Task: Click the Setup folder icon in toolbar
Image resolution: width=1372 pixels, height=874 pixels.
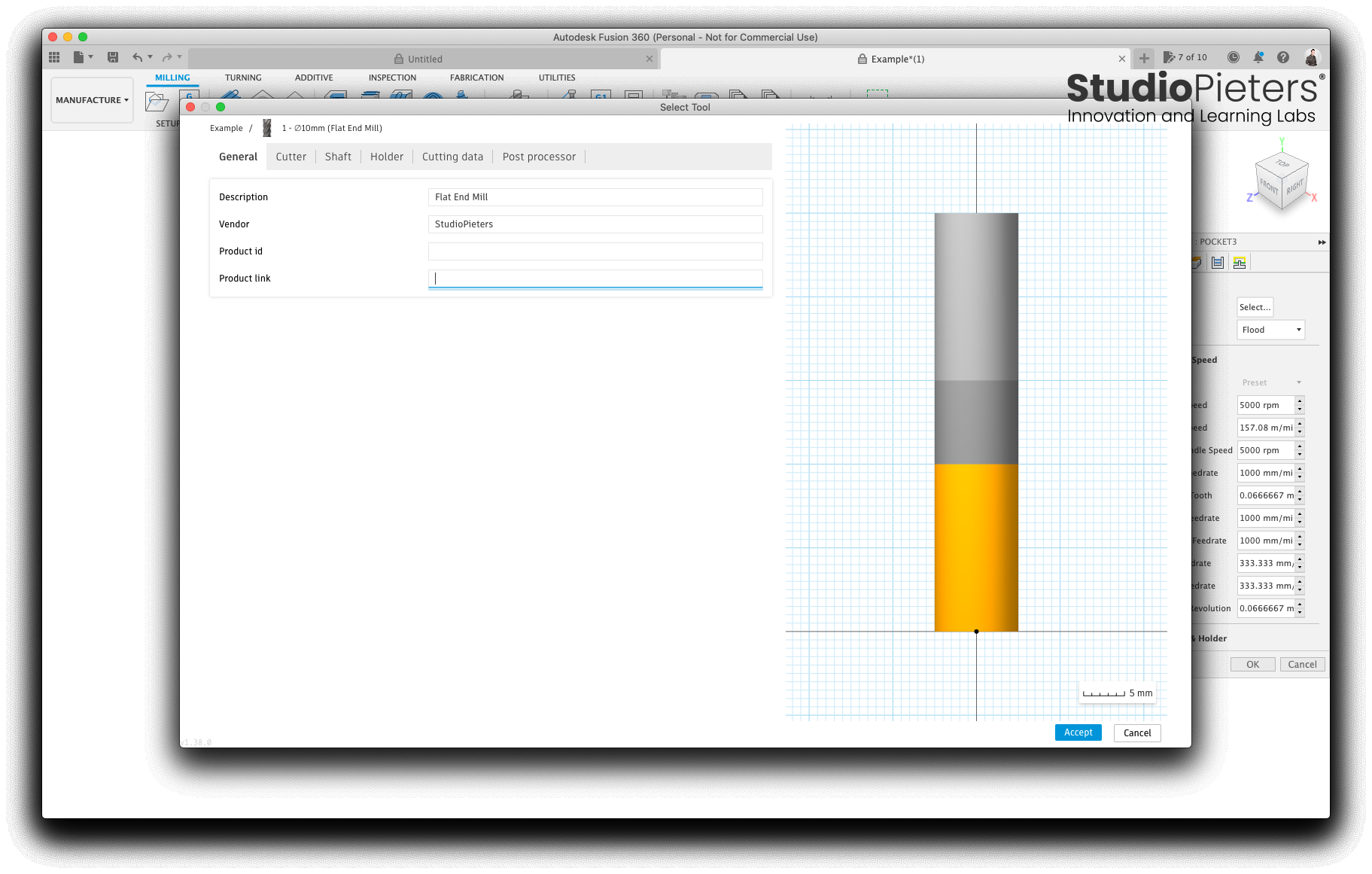Action: pos(157,102)
